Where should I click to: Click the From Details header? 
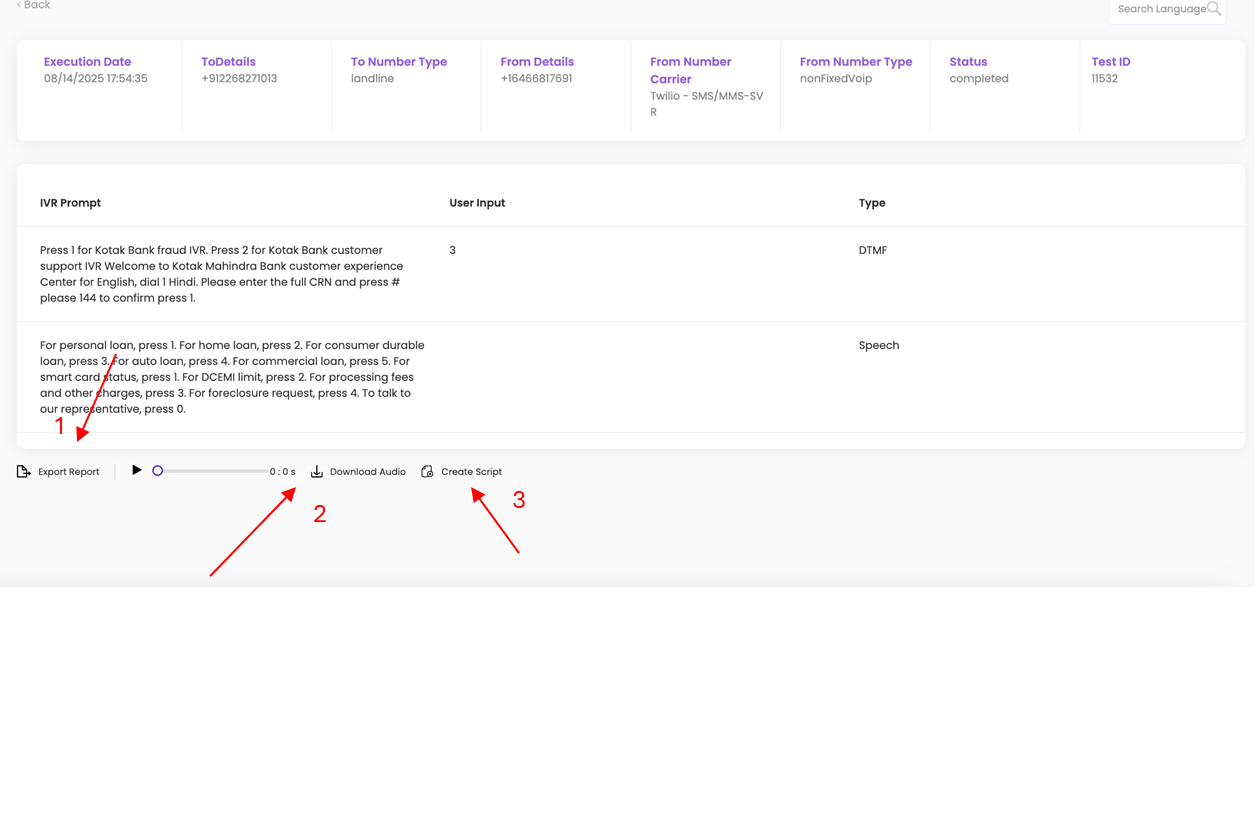point(537,62)
